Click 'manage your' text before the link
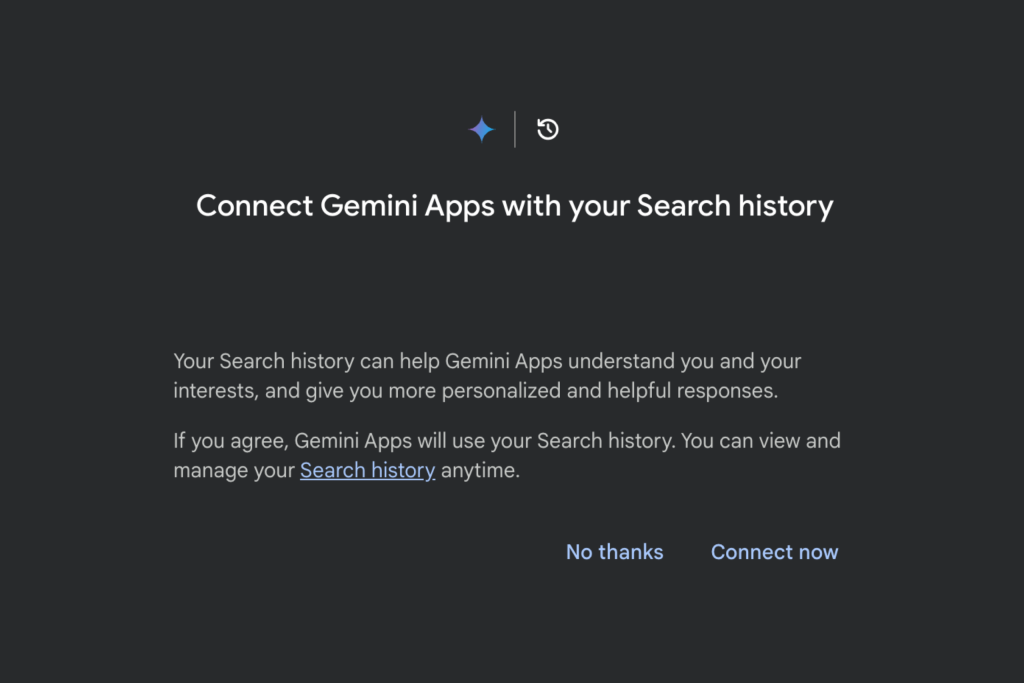1024x683 pixels. point(234,471)
